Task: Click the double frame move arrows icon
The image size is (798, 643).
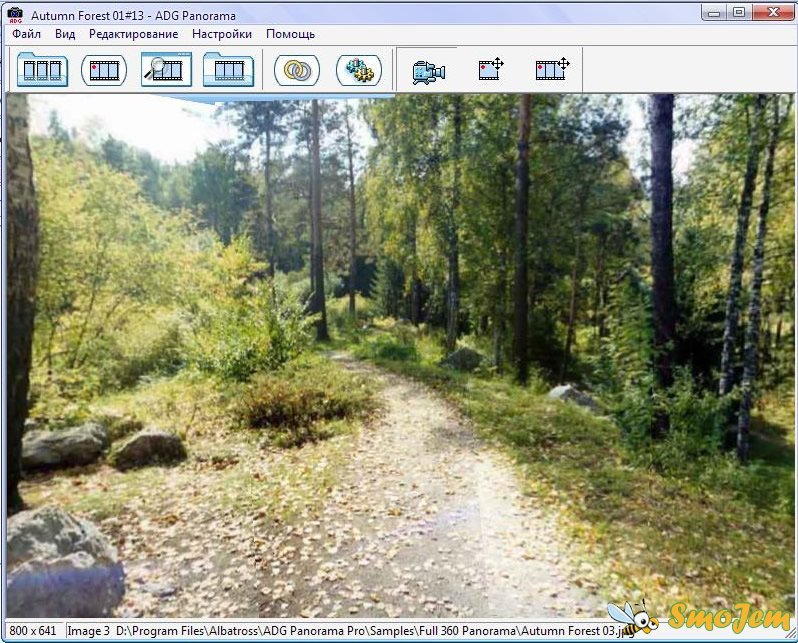Action: click(x=552, y=70)
